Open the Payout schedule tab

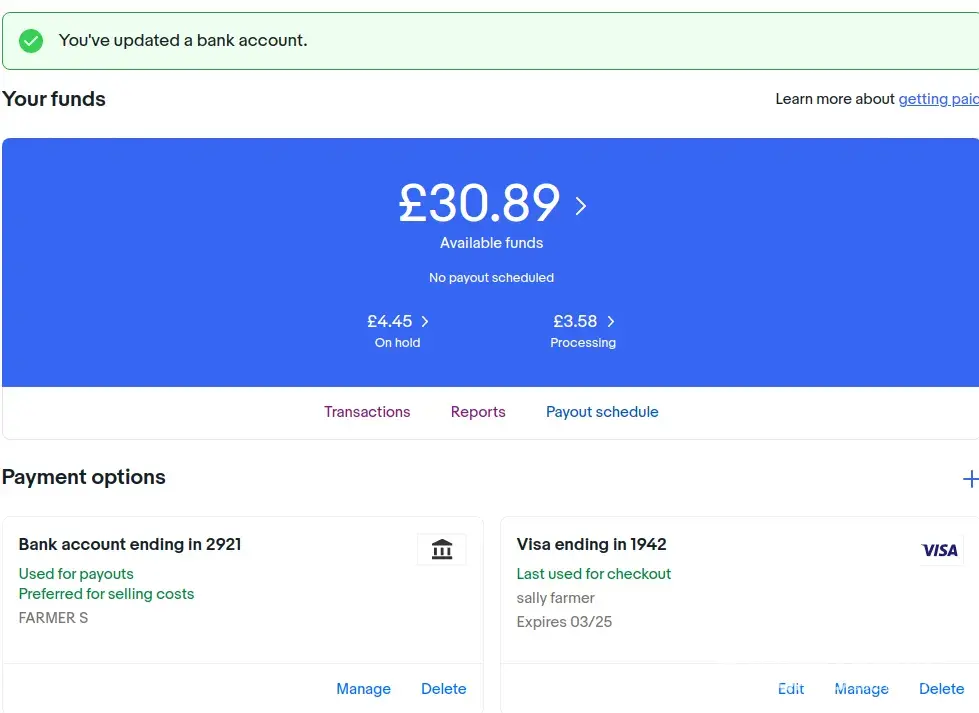[602, 412]
